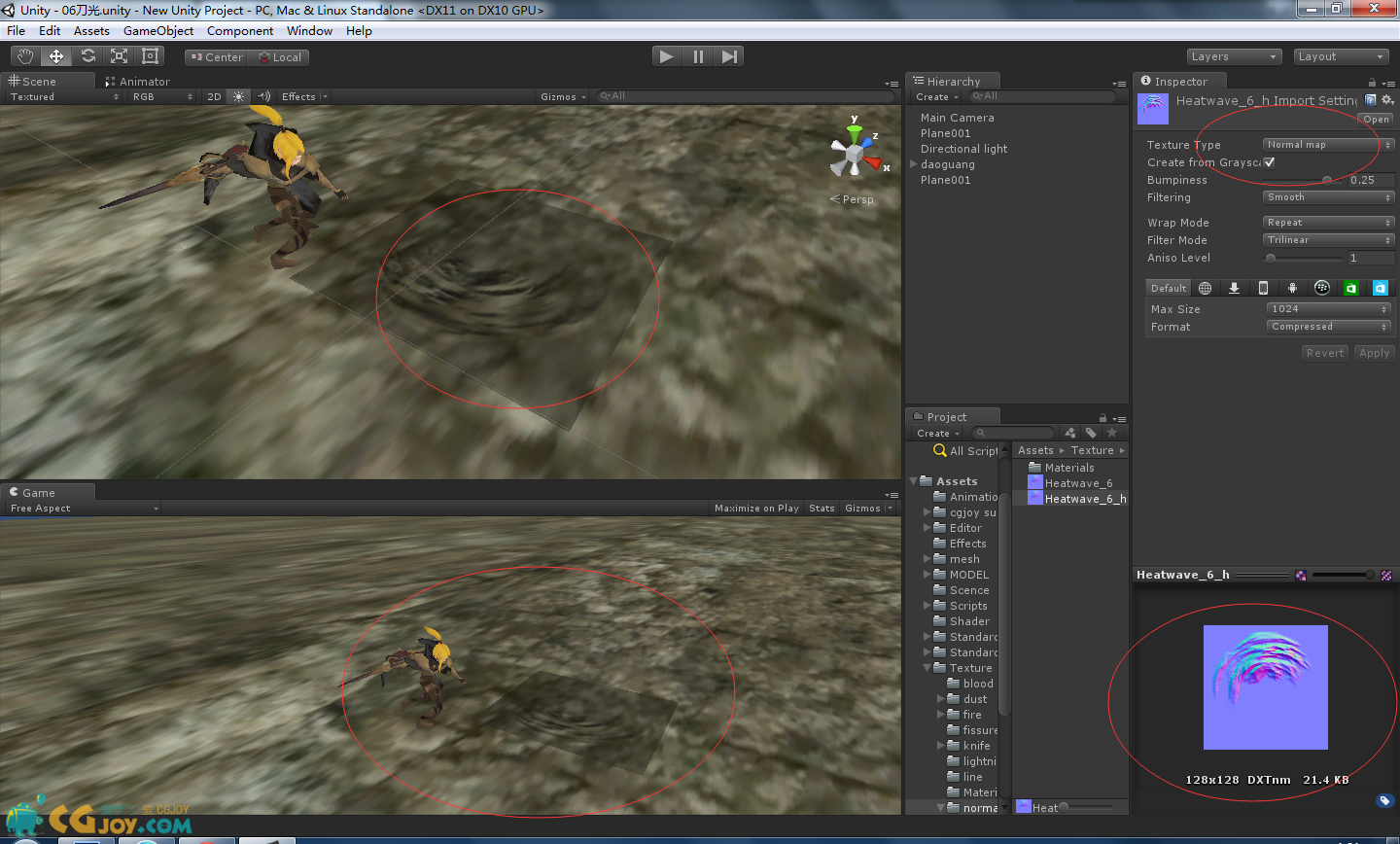Search project by label icon
1400x844 pixels.
(x=1091, y=433)
